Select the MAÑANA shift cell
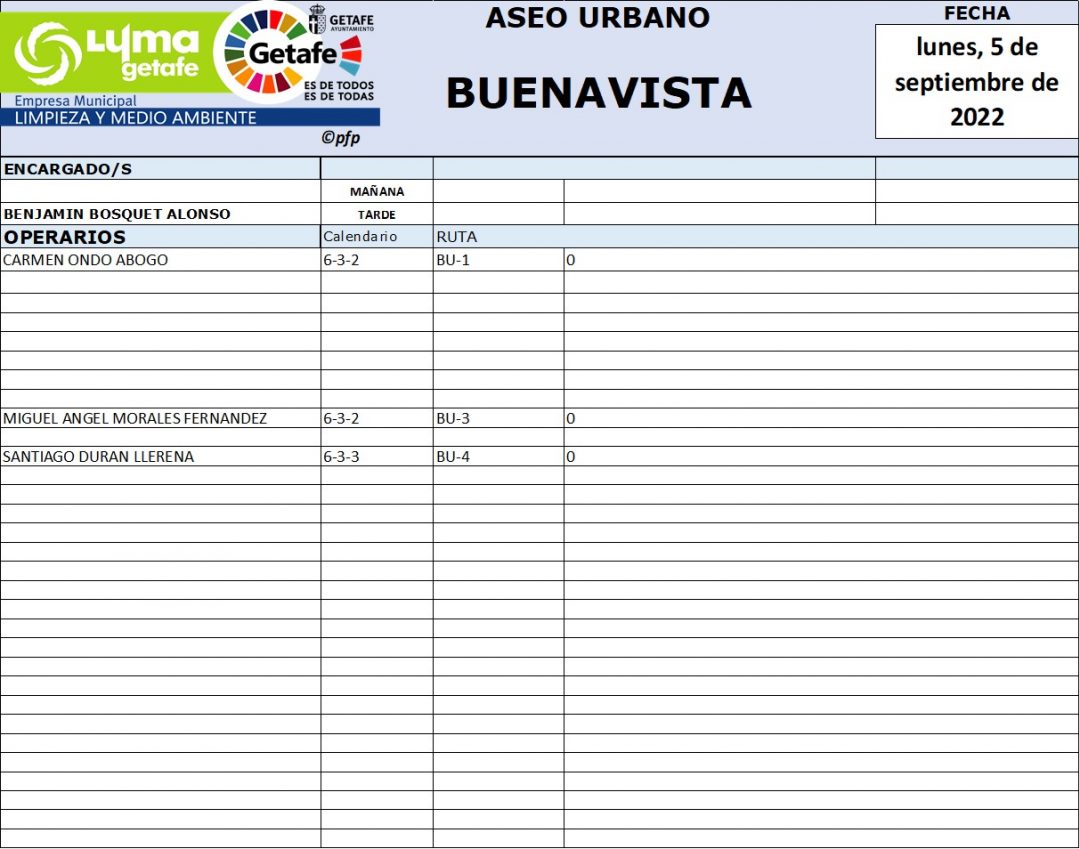 click(x=376, y=191)
